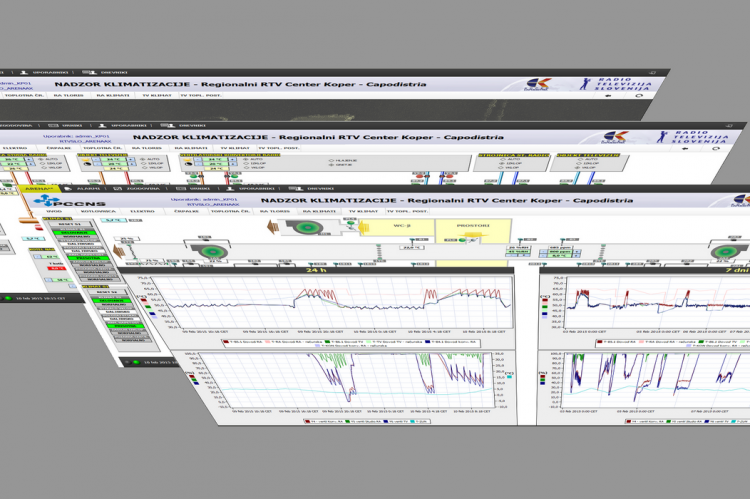Click refresh icon in middle window
The image size is (750, 499).
pos(716,148)
